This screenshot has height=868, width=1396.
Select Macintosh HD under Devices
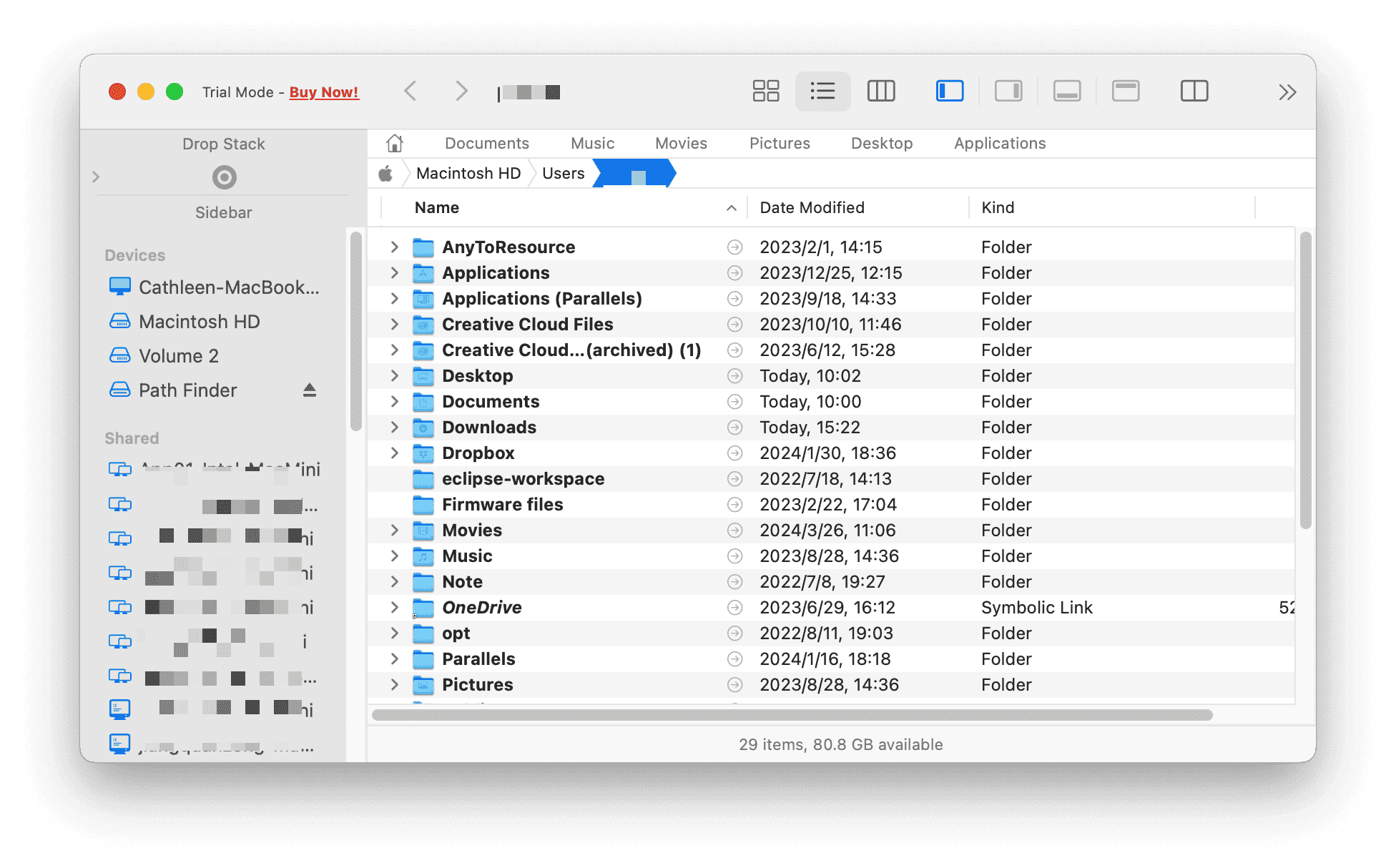(x=200, y=321)
